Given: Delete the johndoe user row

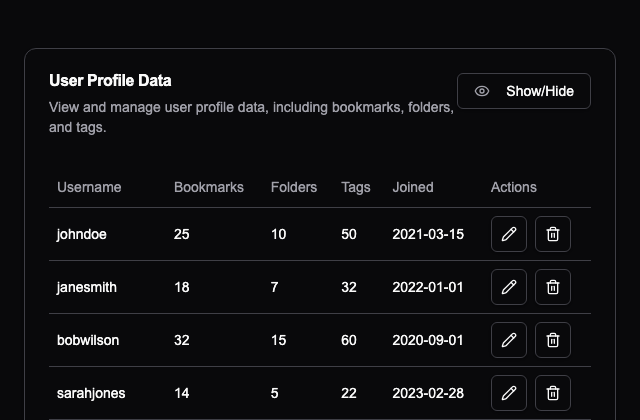Looking at the screenshot, I should (x=553, y=234).
